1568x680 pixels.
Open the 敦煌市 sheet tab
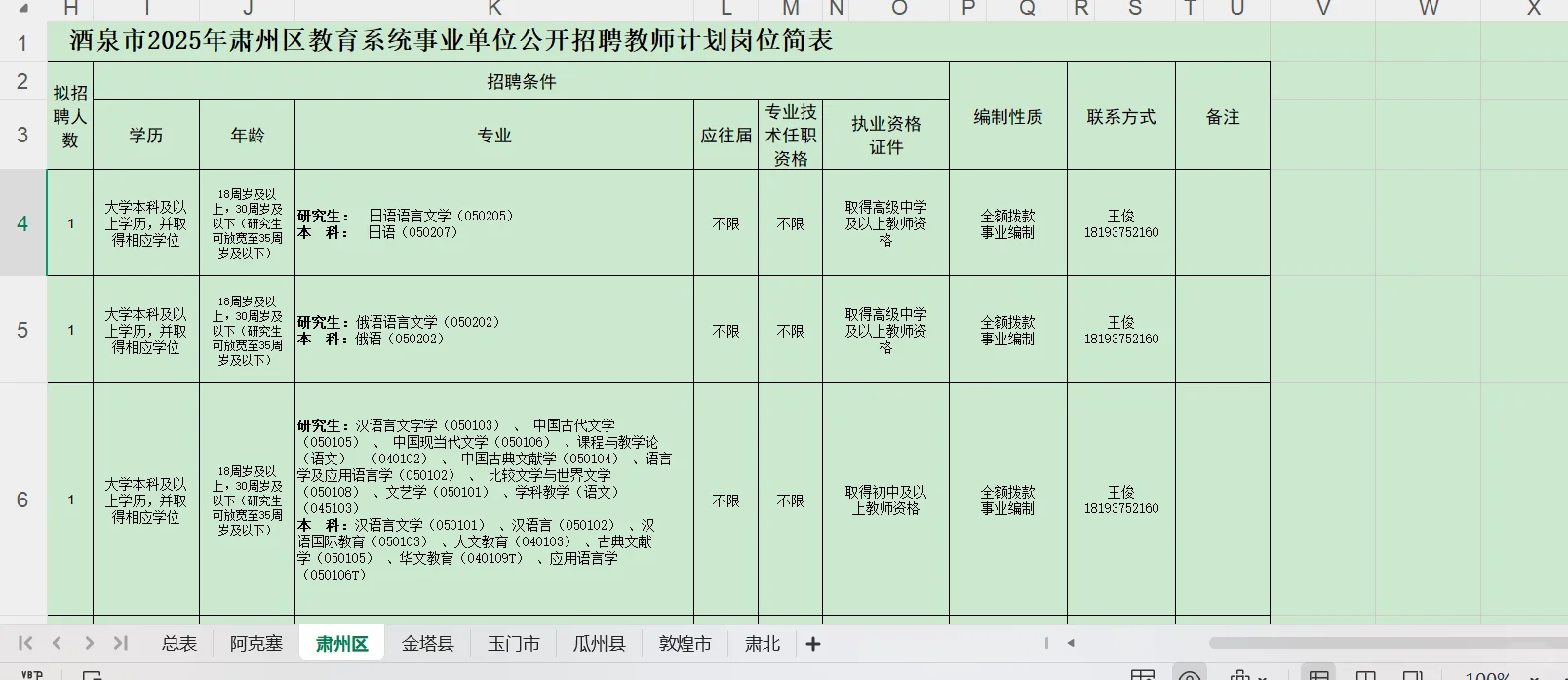click(x=686, y=644)
